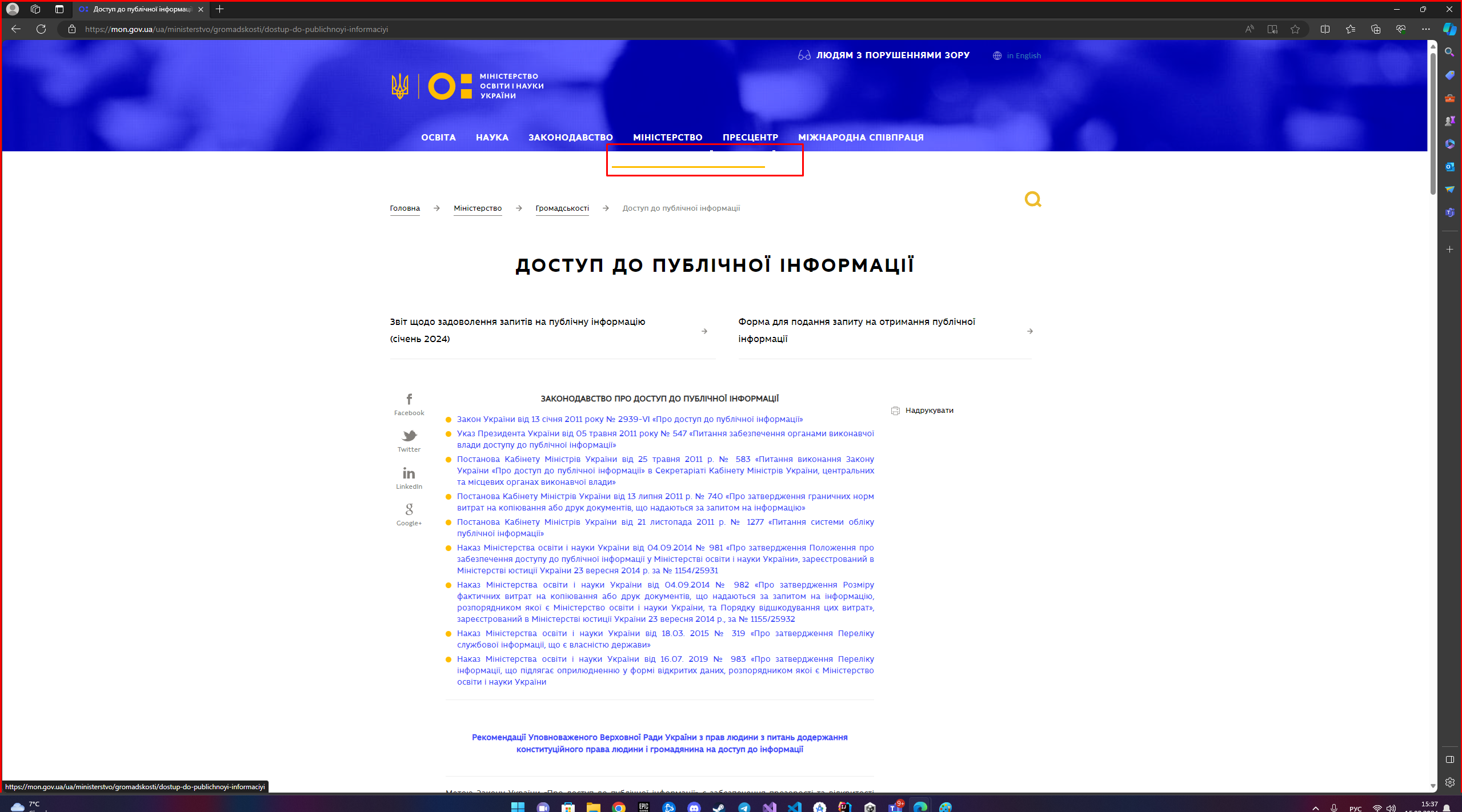
Task: Click the yellow search magnifier icon
Action: [1032, 199]
